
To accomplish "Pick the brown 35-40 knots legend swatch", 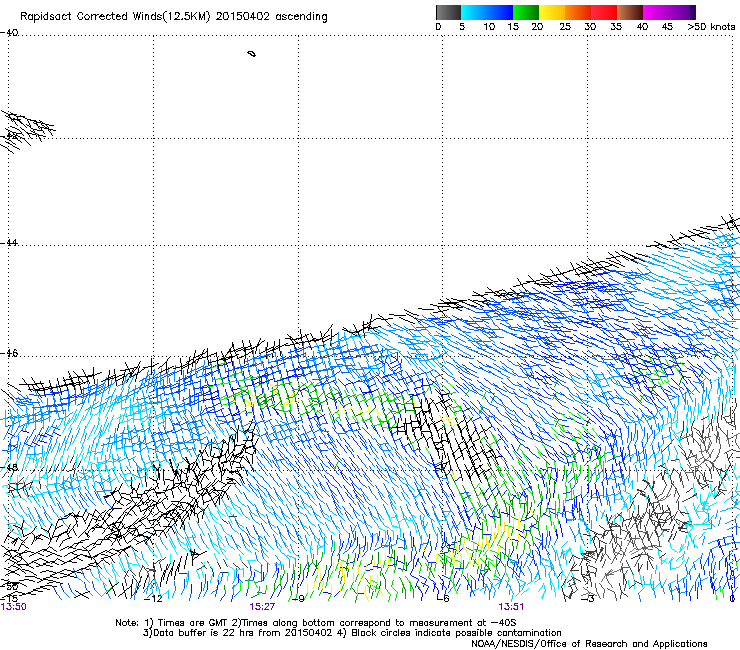I will pos(630,12).
